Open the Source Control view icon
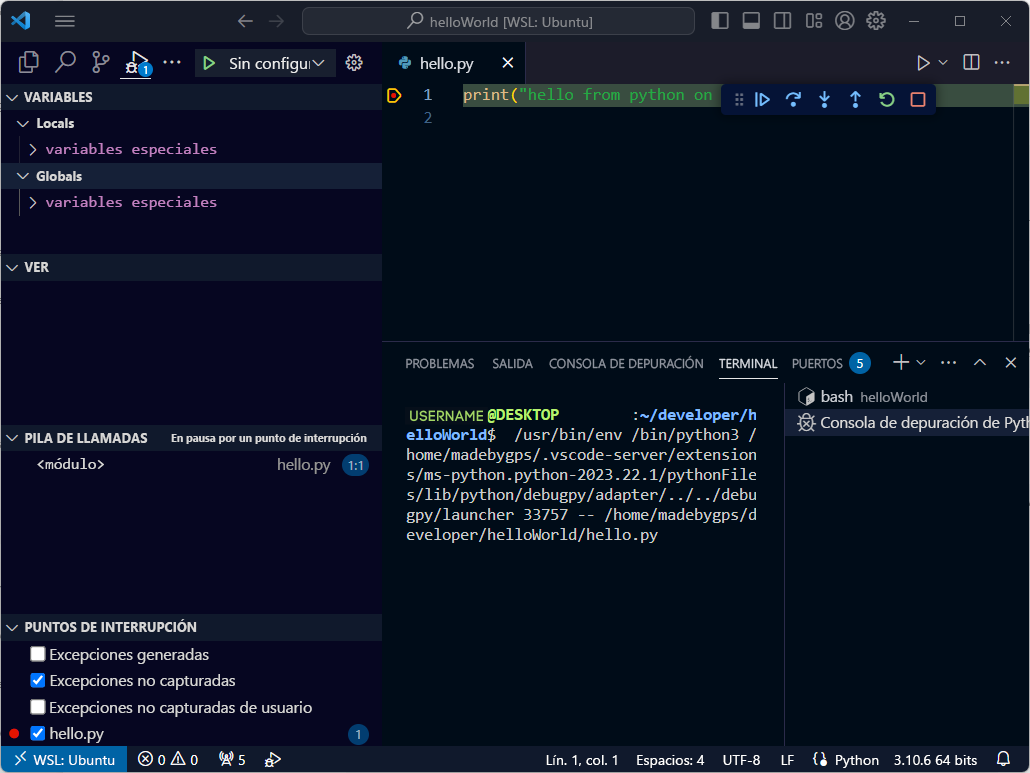This screenshot has width=1030, height=773. point(101,63)
